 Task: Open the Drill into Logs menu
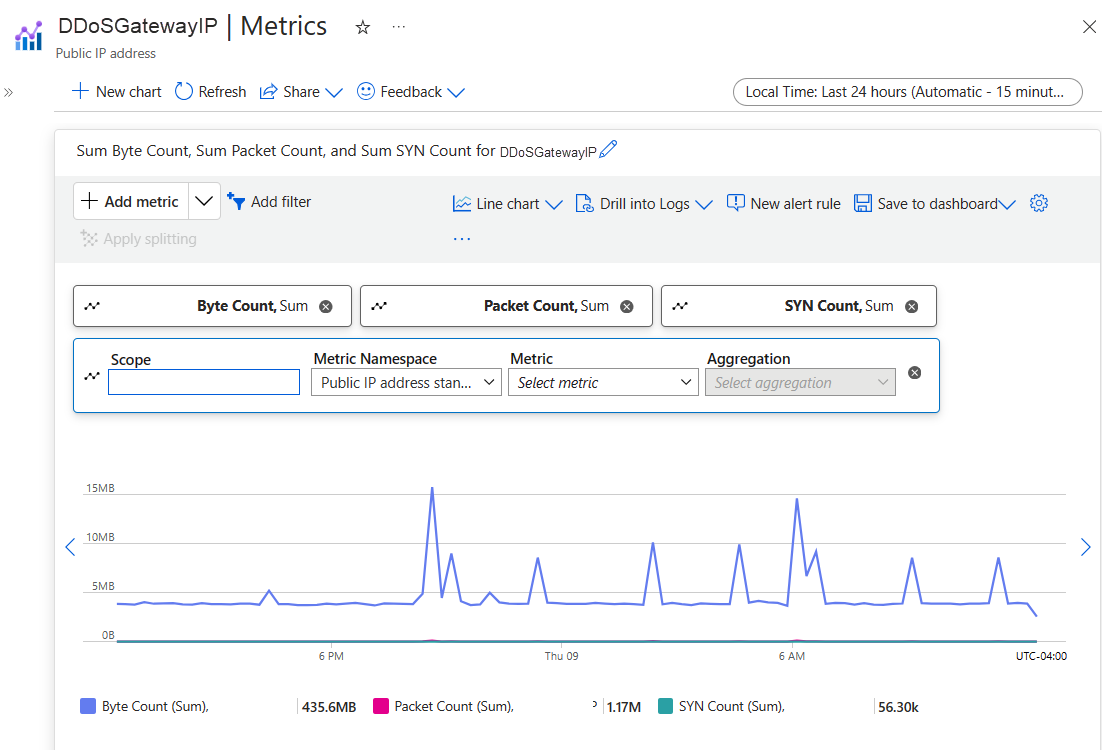644,204
